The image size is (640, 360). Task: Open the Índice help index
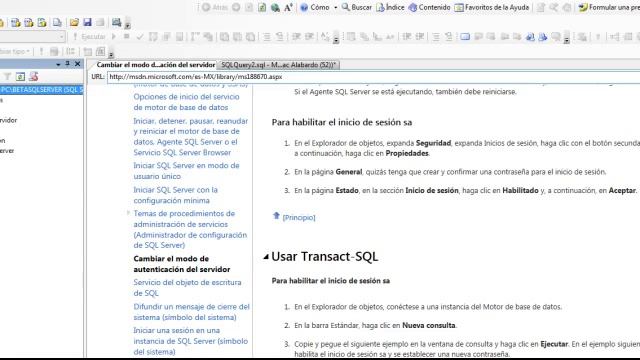(390, 7)
